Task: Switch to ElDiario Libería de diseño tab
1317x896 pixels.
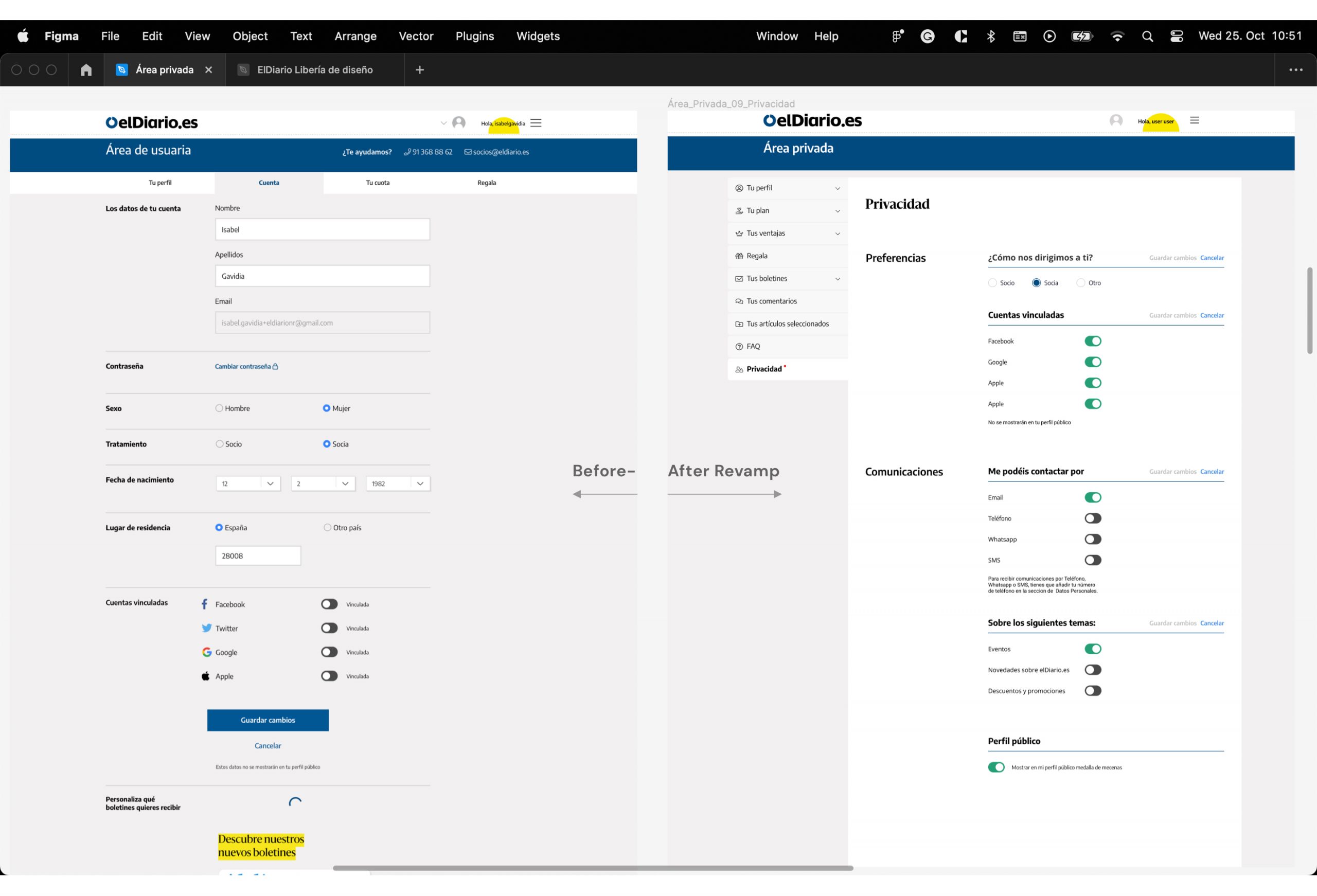Action: click(x=314, y=70)
